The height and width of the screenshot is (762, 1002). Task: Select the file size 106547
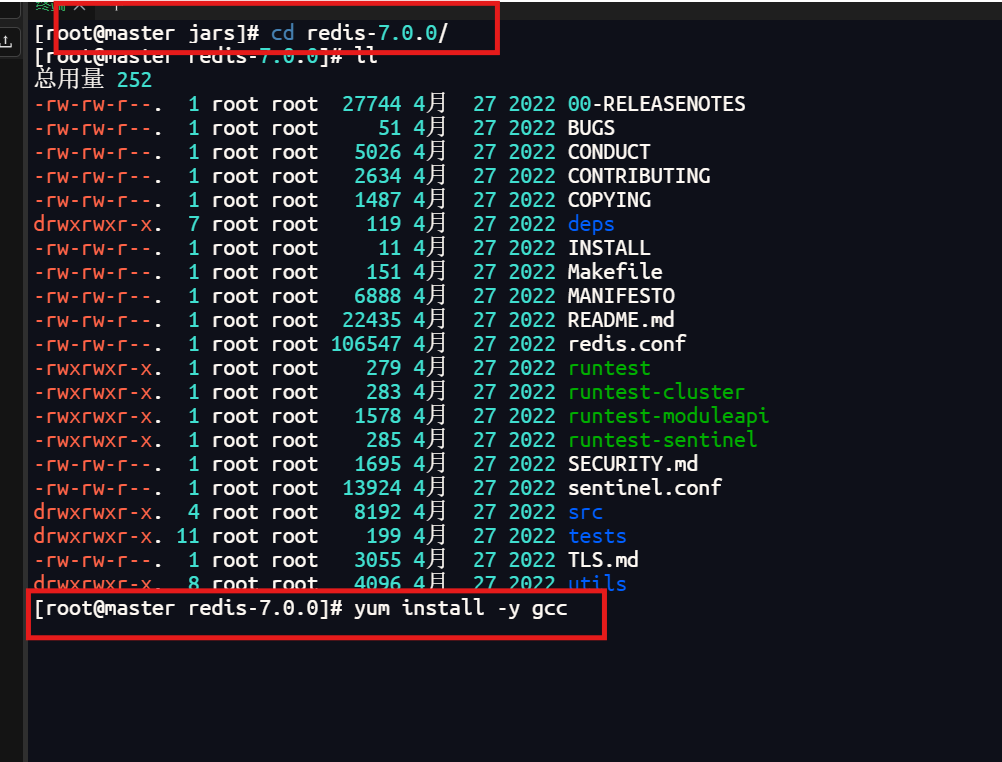coord(366,344)
